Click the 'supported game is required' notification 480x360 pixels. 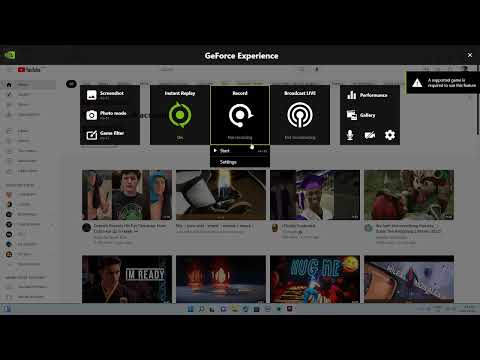click(x=443, y=83)
